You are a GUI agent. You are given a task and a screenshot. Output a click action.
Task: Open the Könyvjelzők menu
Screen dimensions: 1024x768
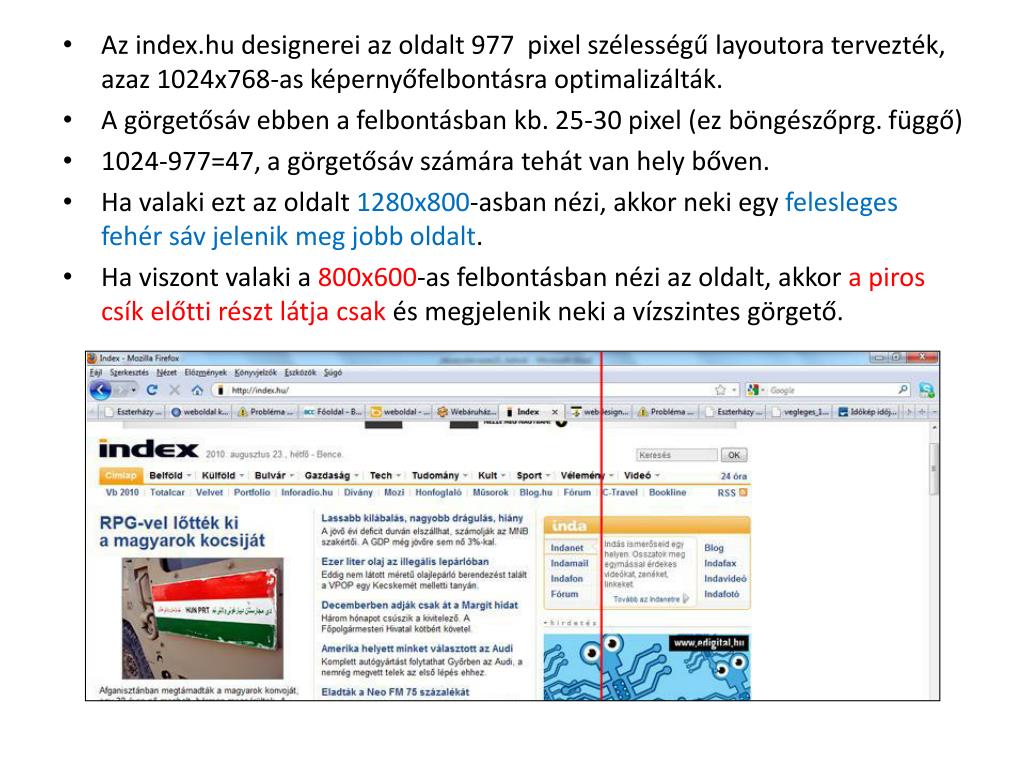coord(256,373)
